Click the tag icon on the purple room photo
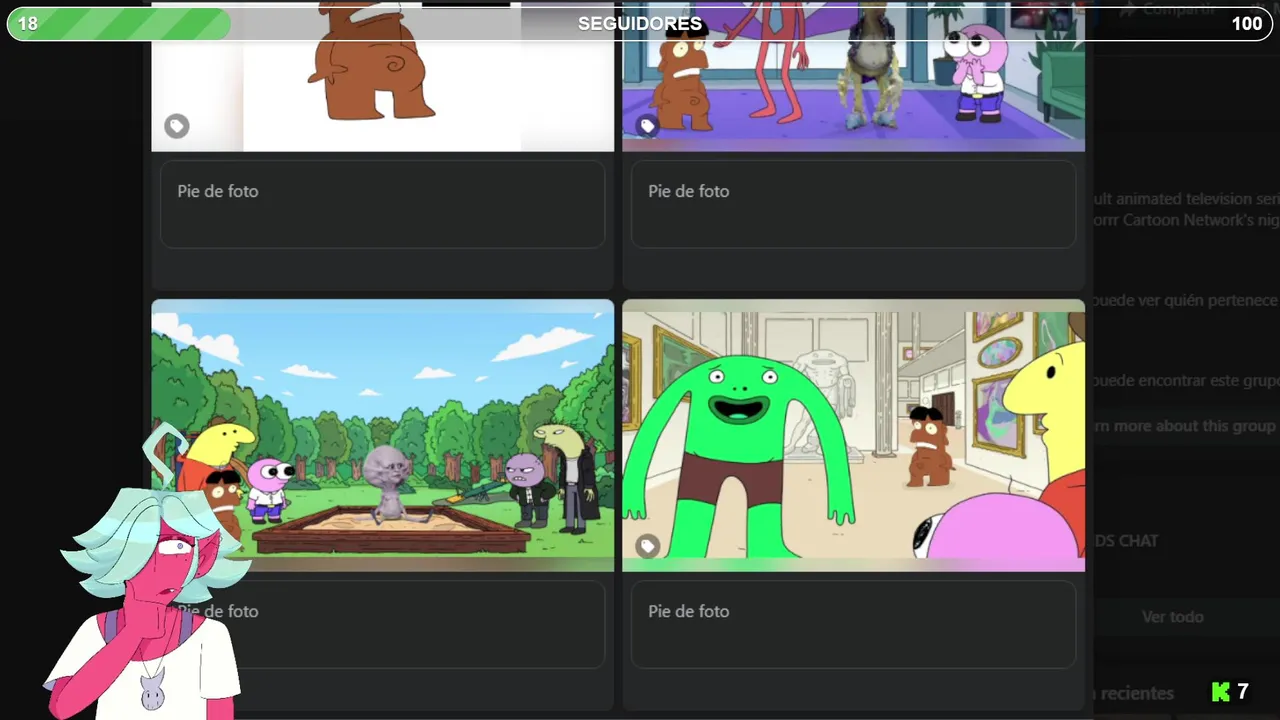The image size is (1280, 720). [x=648, y=126]
